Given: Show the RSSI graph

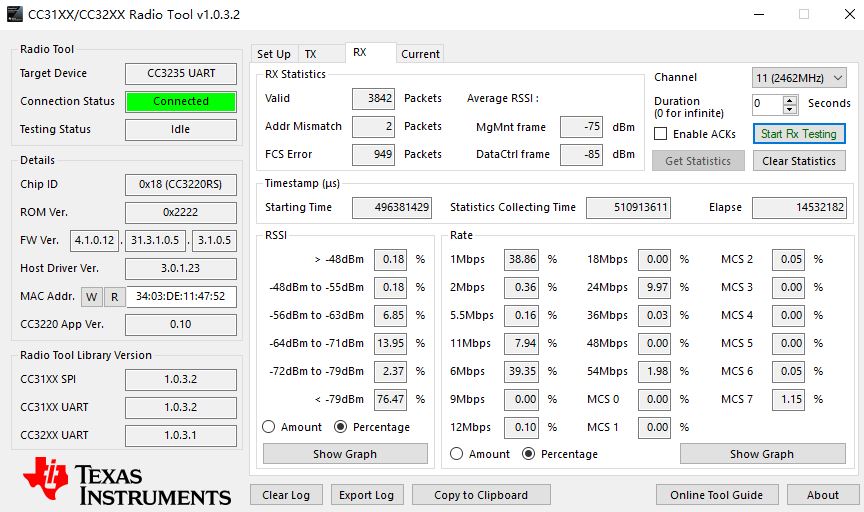Looking at the screenshot, I should [345, 454].
